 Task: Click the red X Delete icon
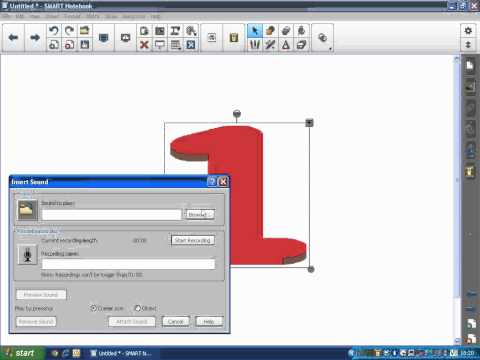pos(144,44)
